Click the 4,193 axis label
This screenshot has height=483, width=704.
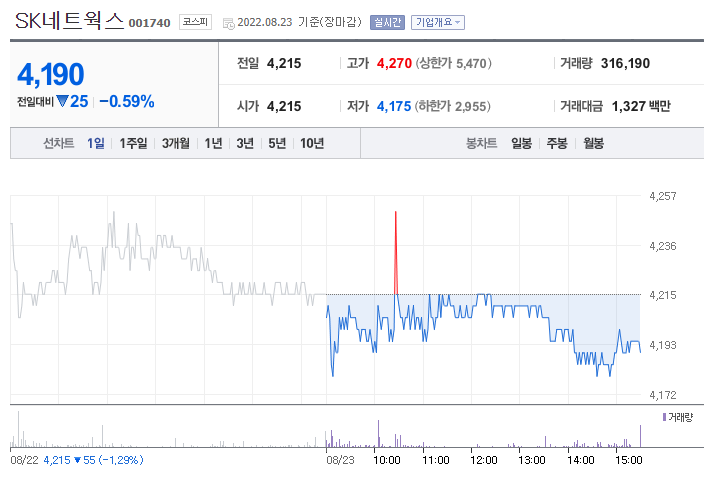coord(663,345)
